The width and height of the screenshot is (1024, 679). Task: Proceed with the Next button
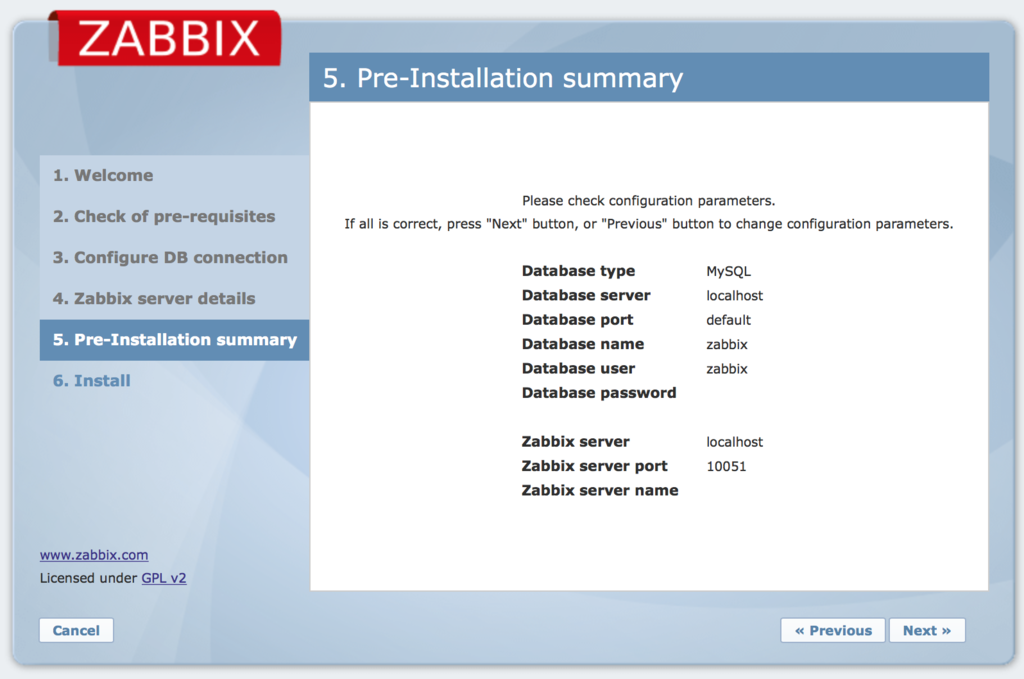(927, 631)
